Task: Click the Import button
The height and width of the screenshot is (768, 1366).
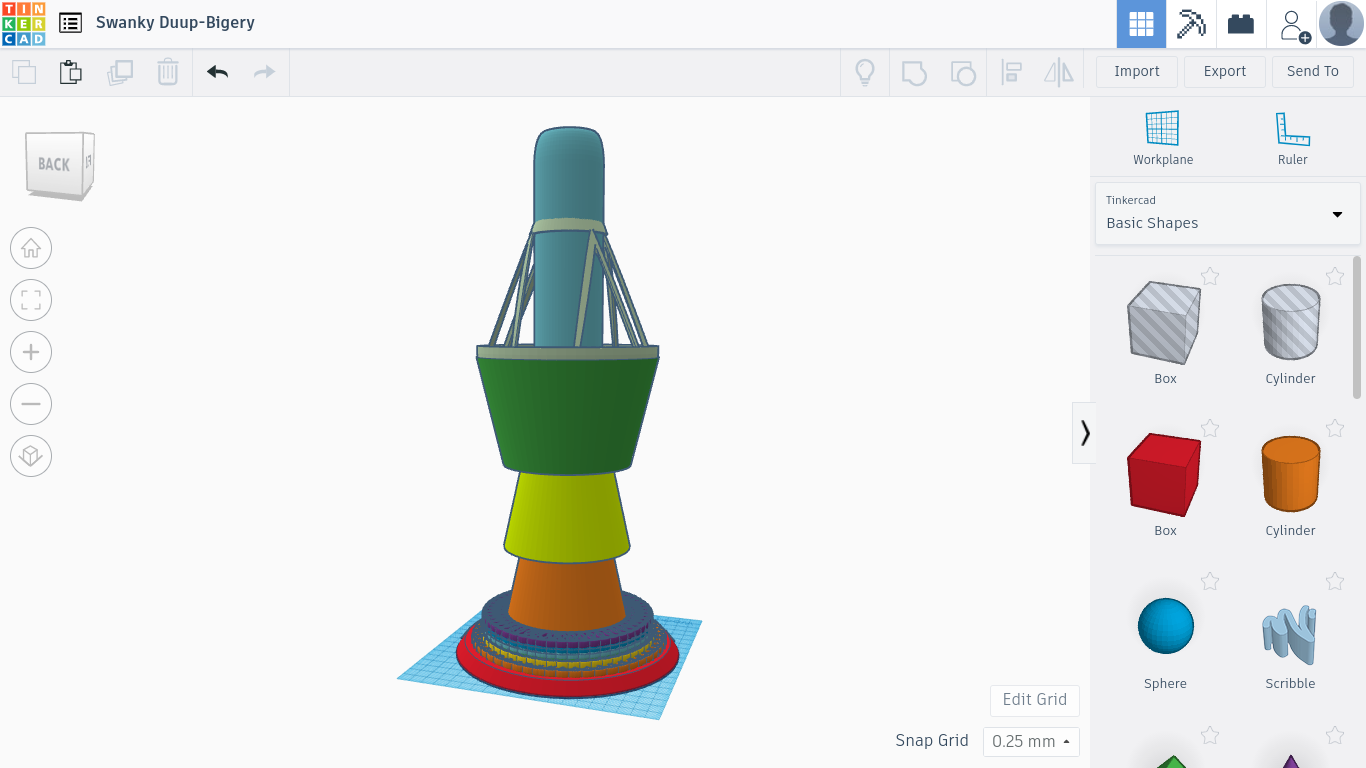Action: point(1137,72)
